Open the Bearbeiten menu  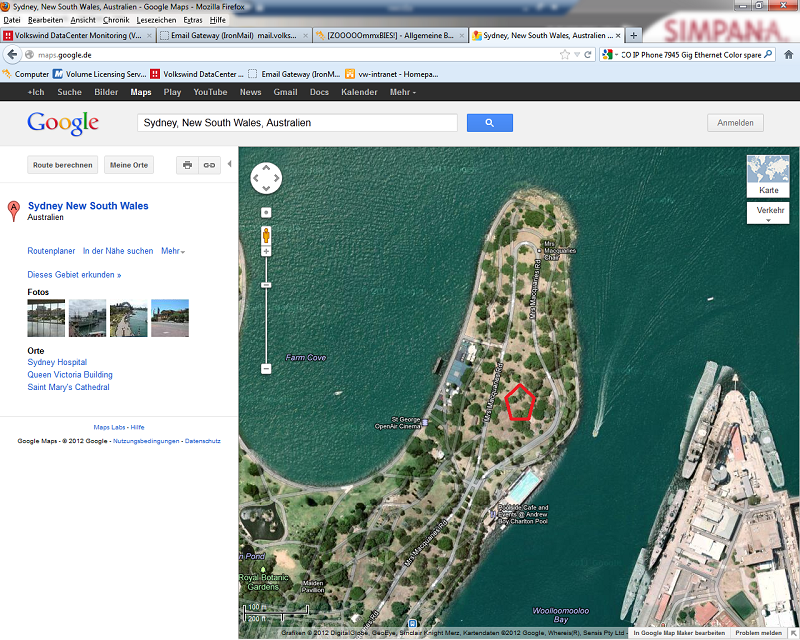(x=45, y=20)
